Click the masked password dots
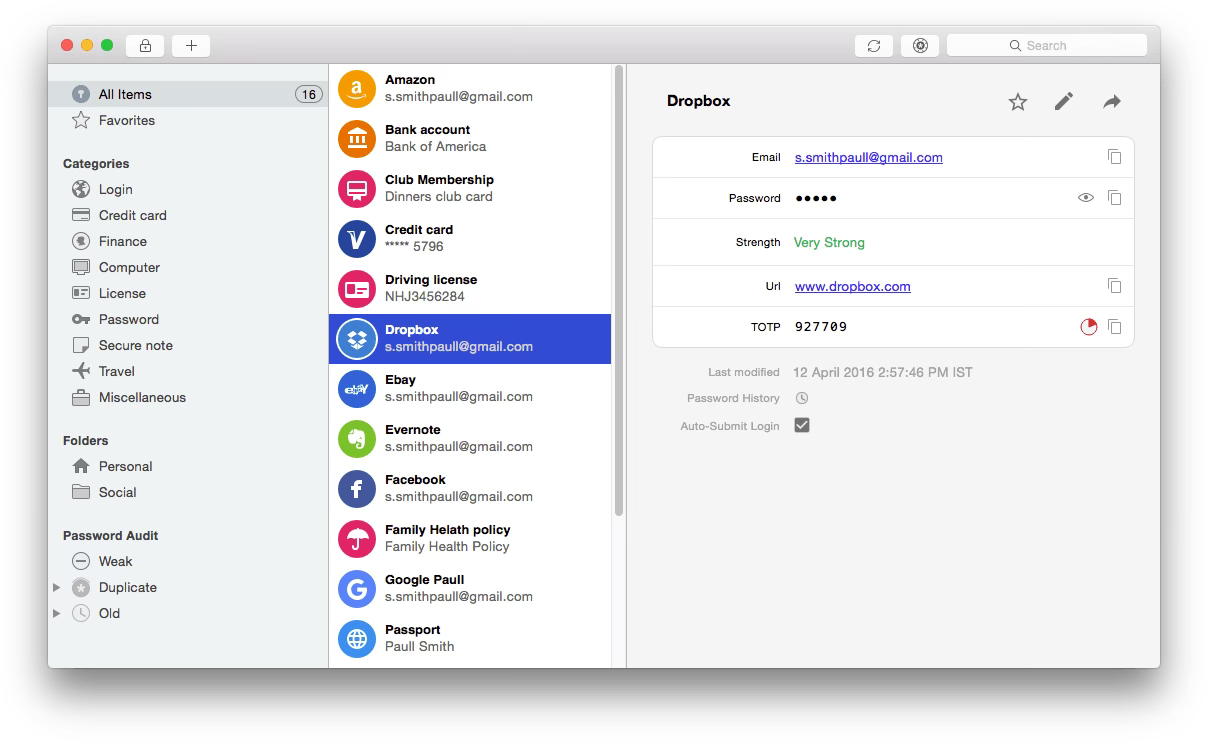Viewport: 1208px width, 742px height. click(x=816, y=198)
